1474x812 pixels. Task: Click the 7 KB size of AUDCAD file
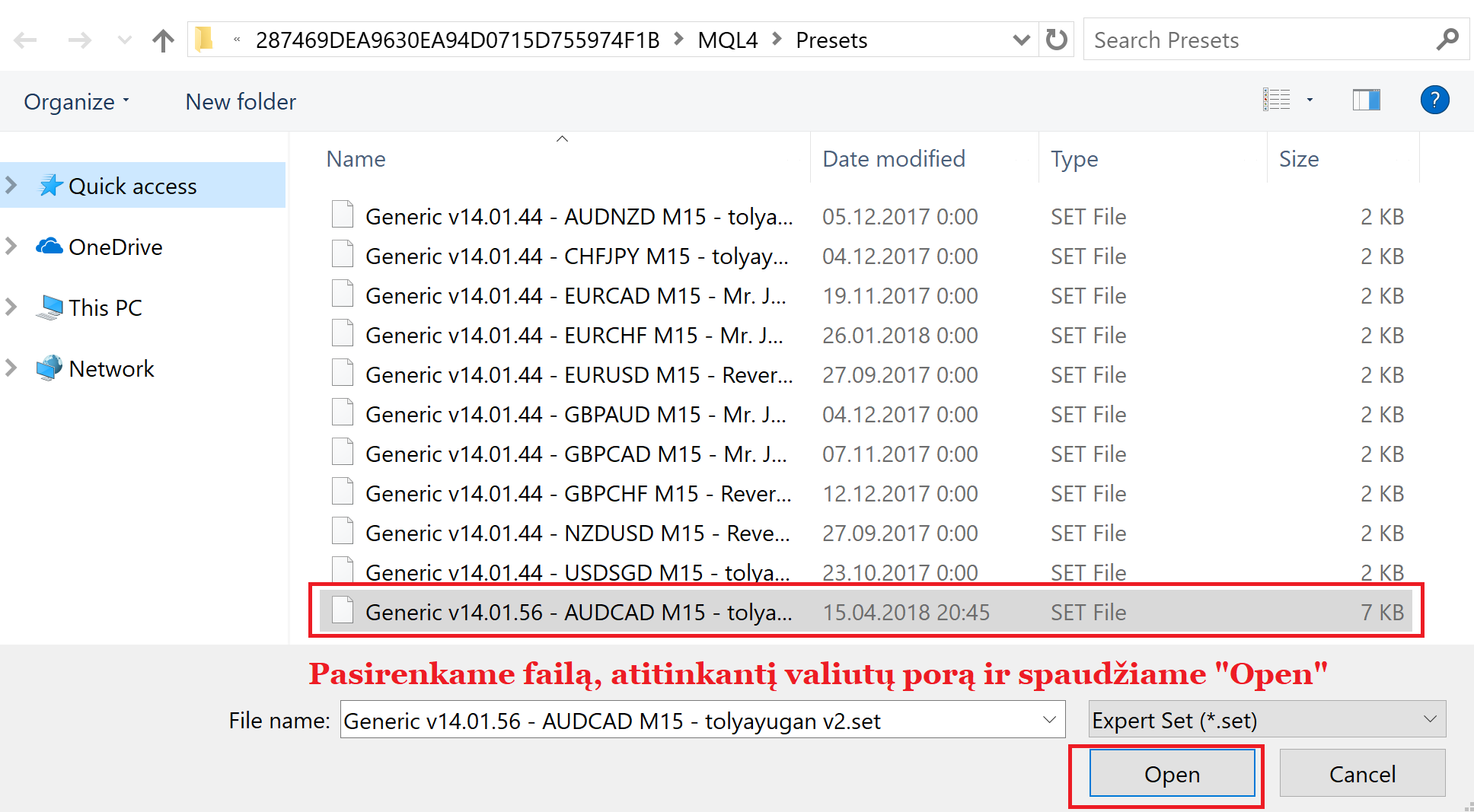tap(1382, 612)
